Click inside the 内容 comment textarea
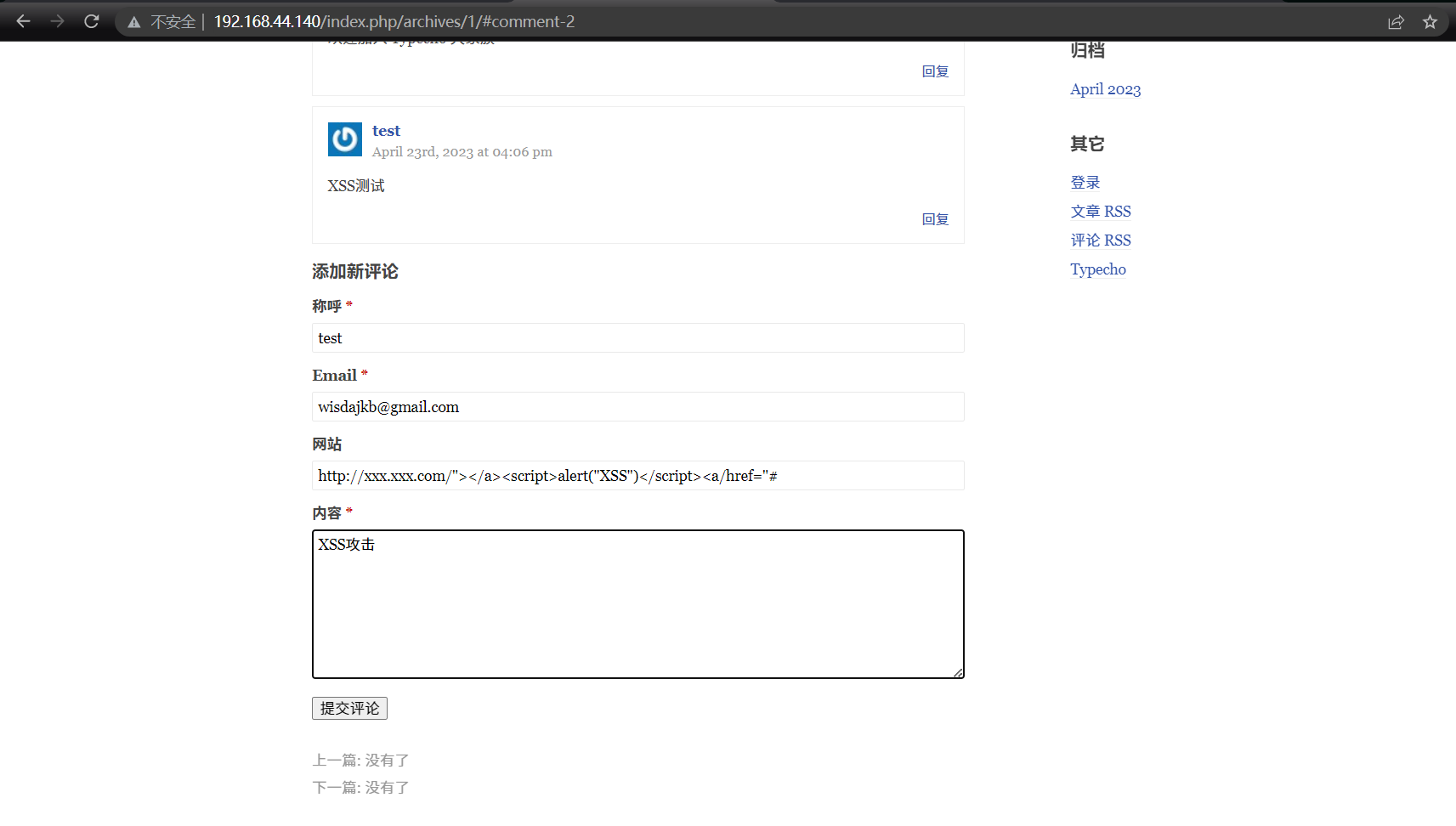The image size is (1456, 826). pyautogui.click(x=638, y=604)
